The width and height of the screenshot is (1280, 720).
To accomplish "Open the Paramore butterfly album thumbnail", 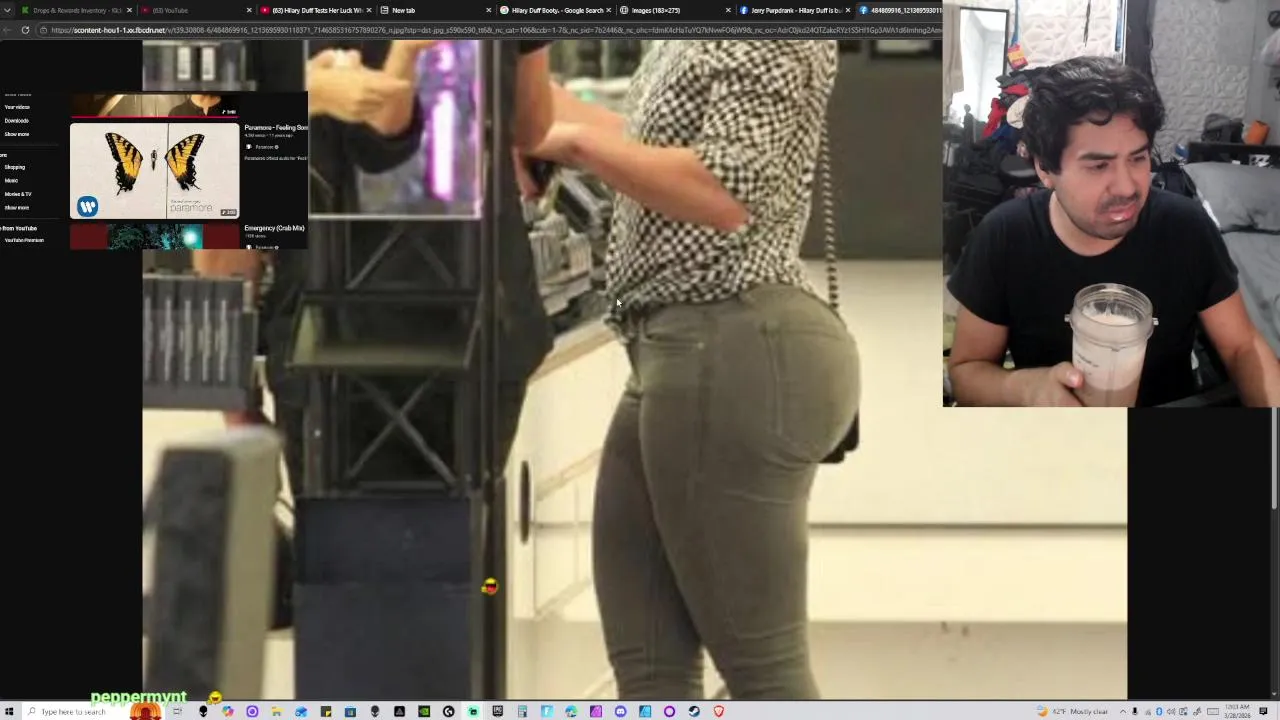I will [155, 170].
